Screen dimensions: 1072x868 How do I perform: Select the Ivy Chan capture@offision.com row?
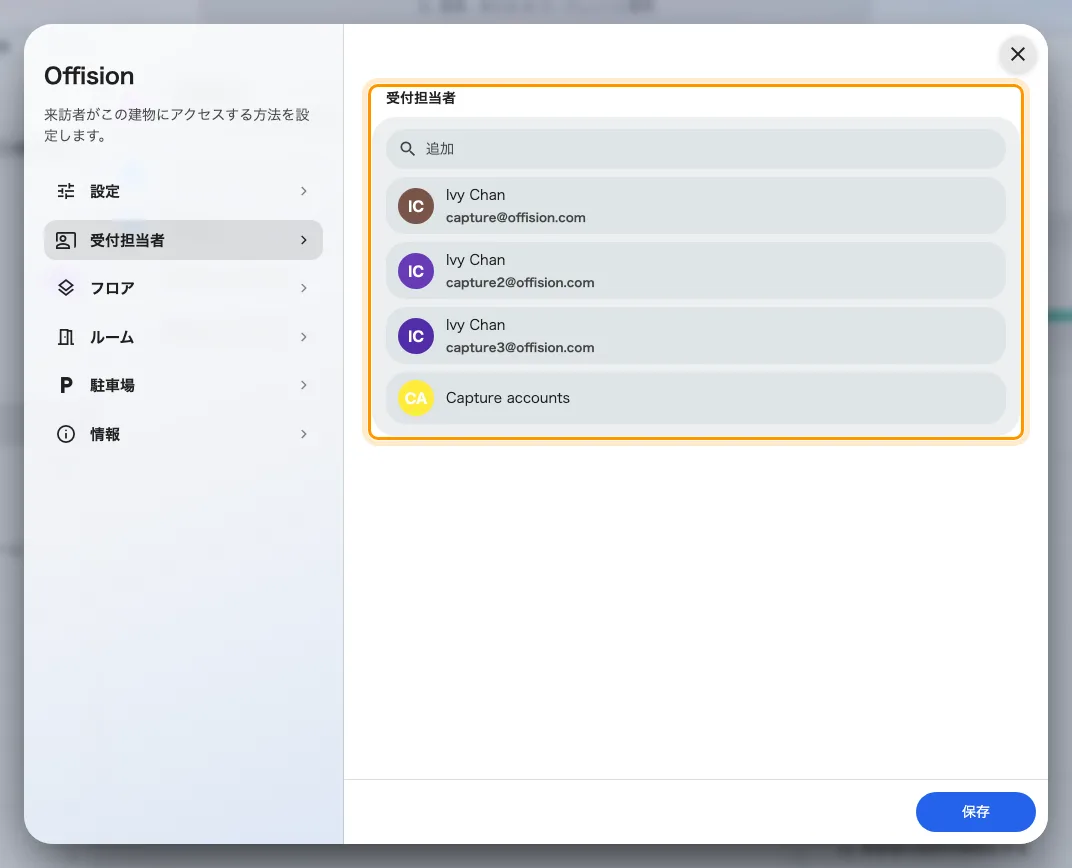(x=695, y=206)
